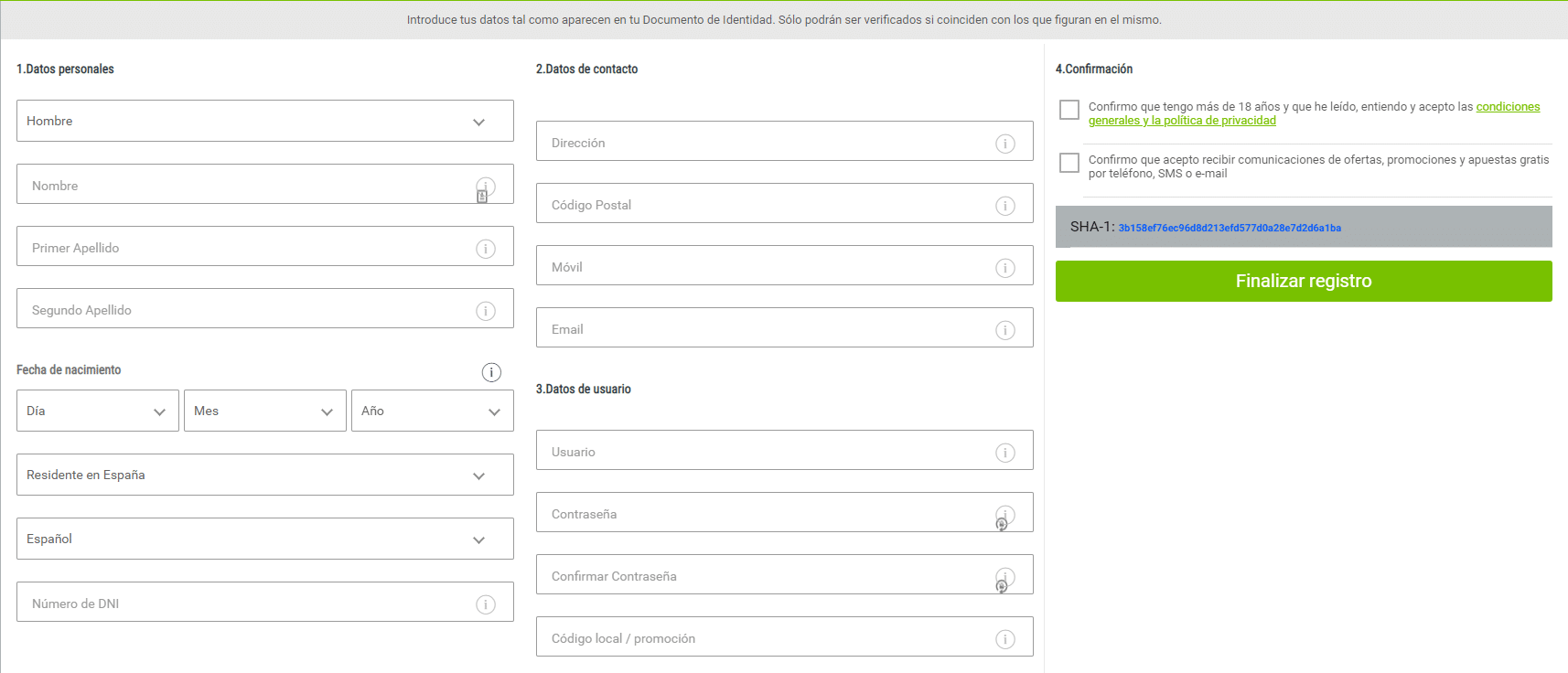Screen dimensions: 1568x673
Task: Expand the Año birth year dropdown
Action: click(x=432, y=411)
